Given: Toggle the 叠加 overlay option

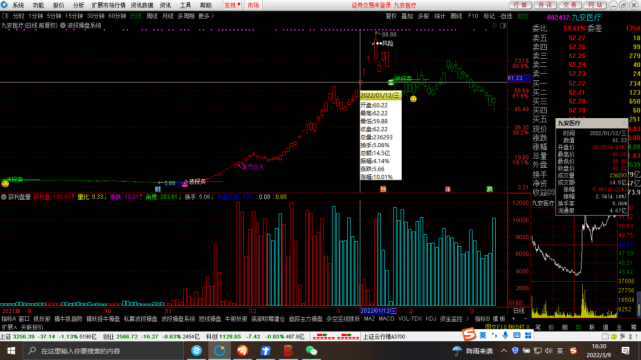Looking at the screenshot, I should (407, 16).
